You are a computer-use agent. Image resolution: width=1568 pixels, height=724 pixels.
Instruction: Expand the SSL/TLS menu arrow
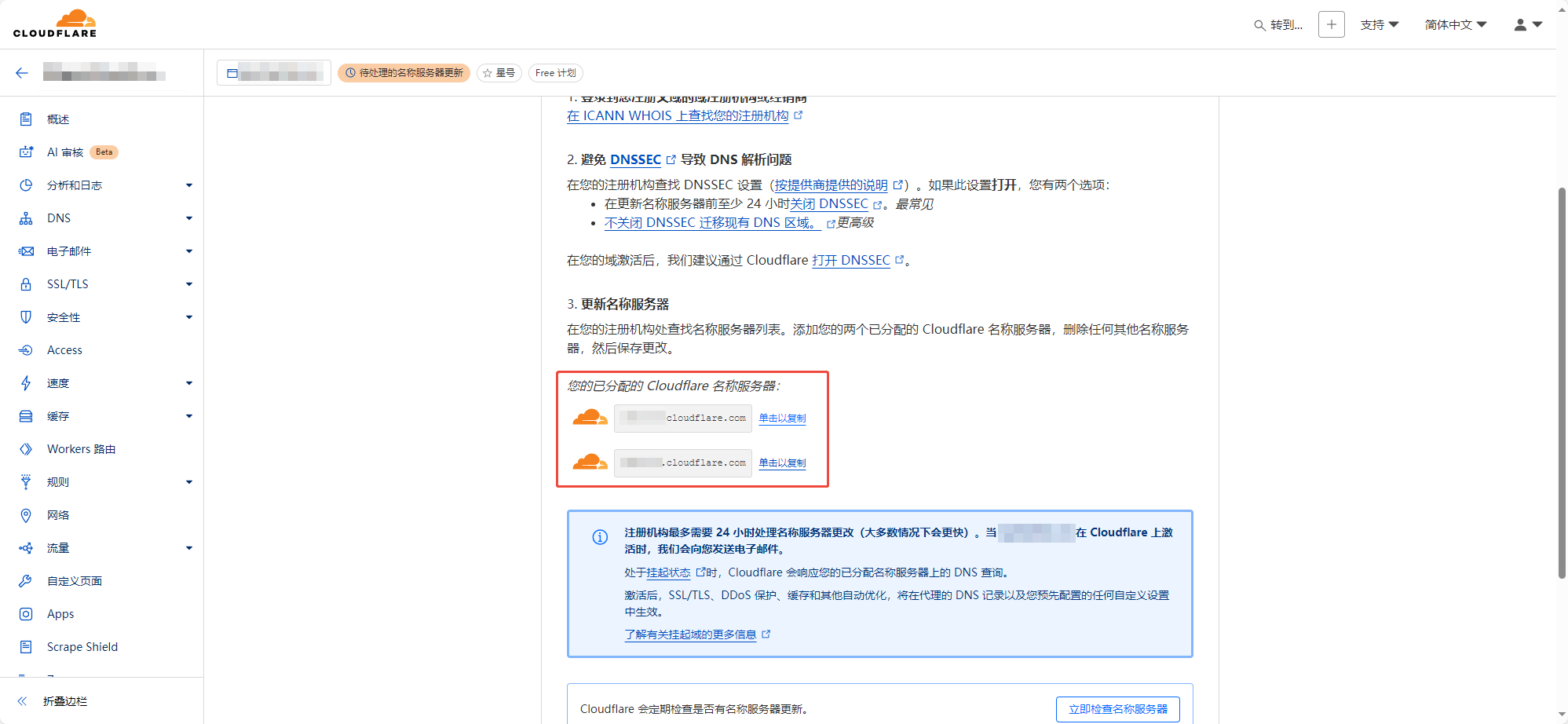(x=189, y=284)
